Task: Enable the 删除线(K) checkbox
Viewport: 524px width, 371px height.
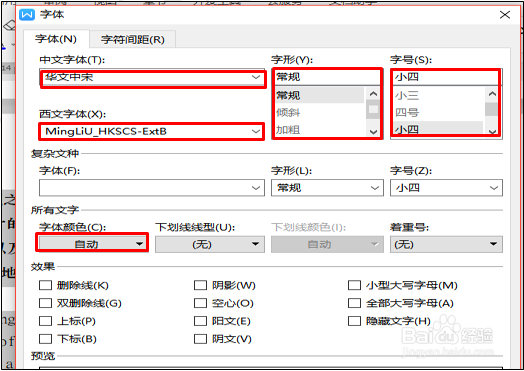Action: coord(45,285)
